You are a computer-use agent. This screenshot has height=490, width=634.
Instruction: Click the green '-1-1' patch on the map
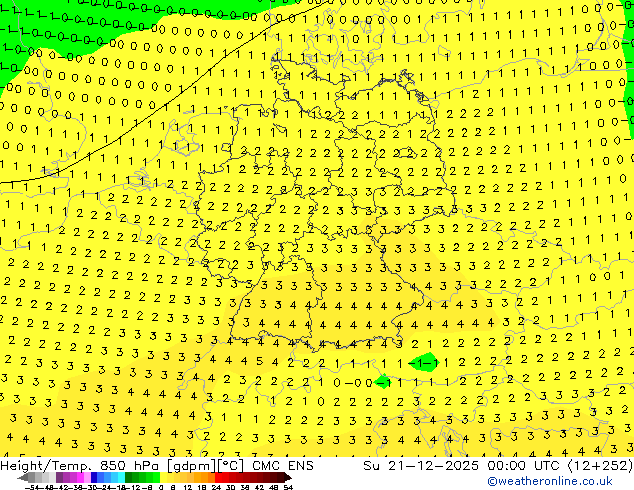pyautogui.click(x=424, y=363)
